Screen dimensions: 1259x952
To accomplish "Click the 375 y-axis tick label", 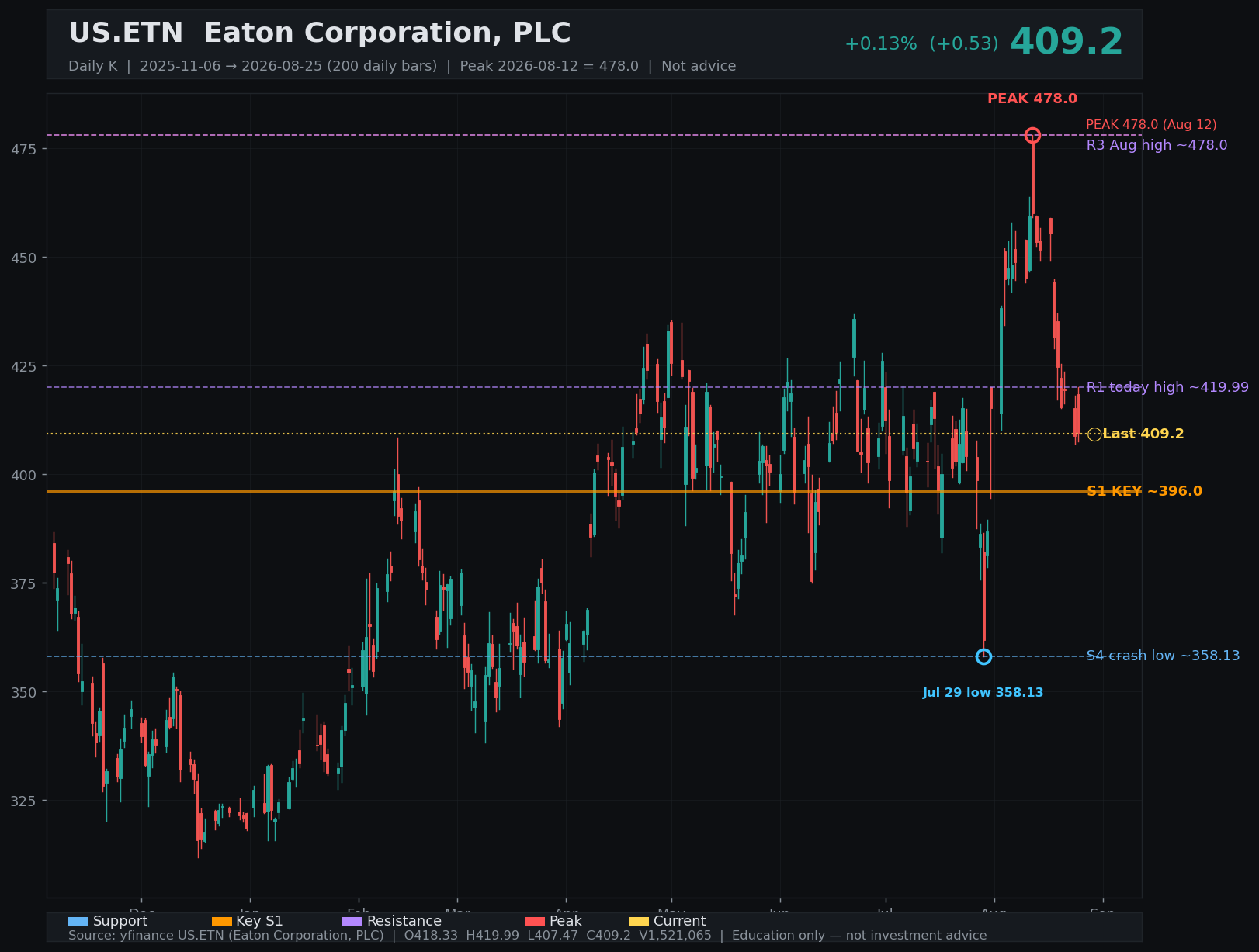I will tap(25, 583).
